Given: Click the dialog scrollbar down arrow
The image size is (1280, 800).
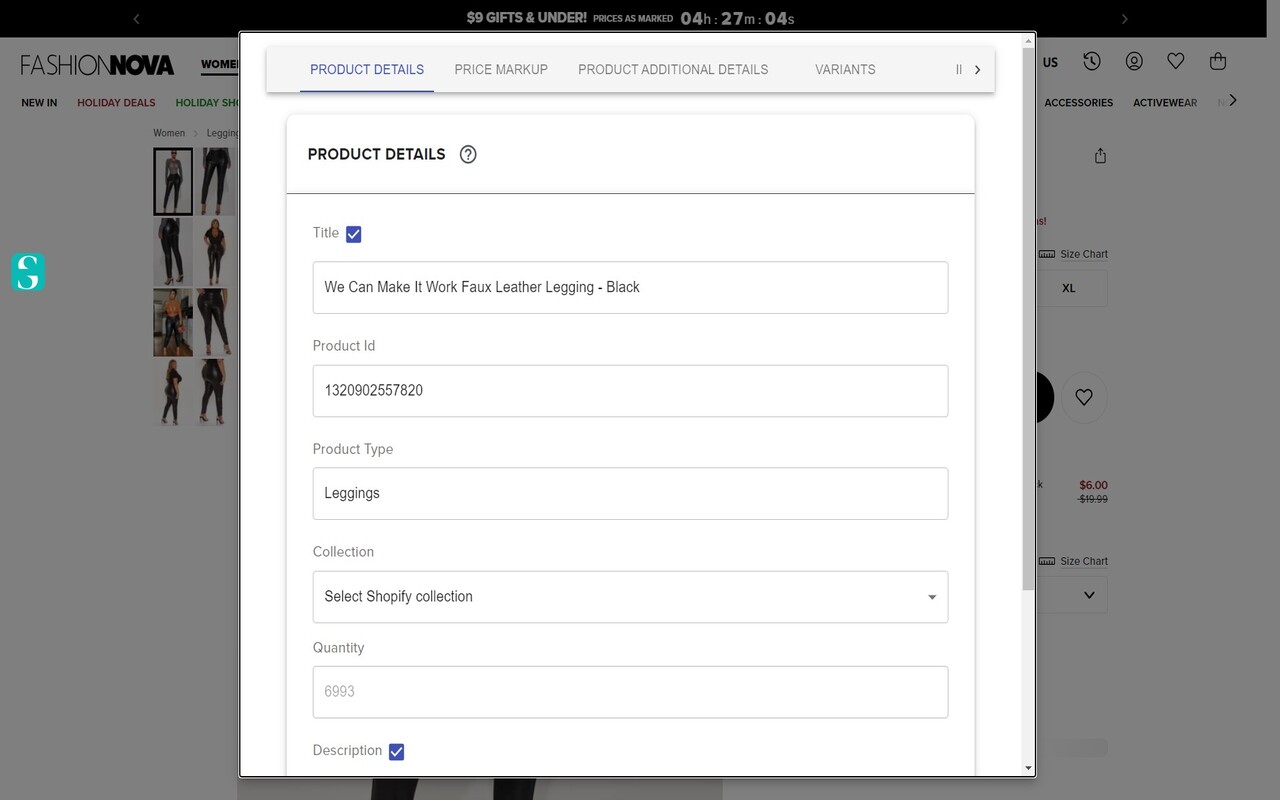Looking at the screenshot, I should point(1028,768).
